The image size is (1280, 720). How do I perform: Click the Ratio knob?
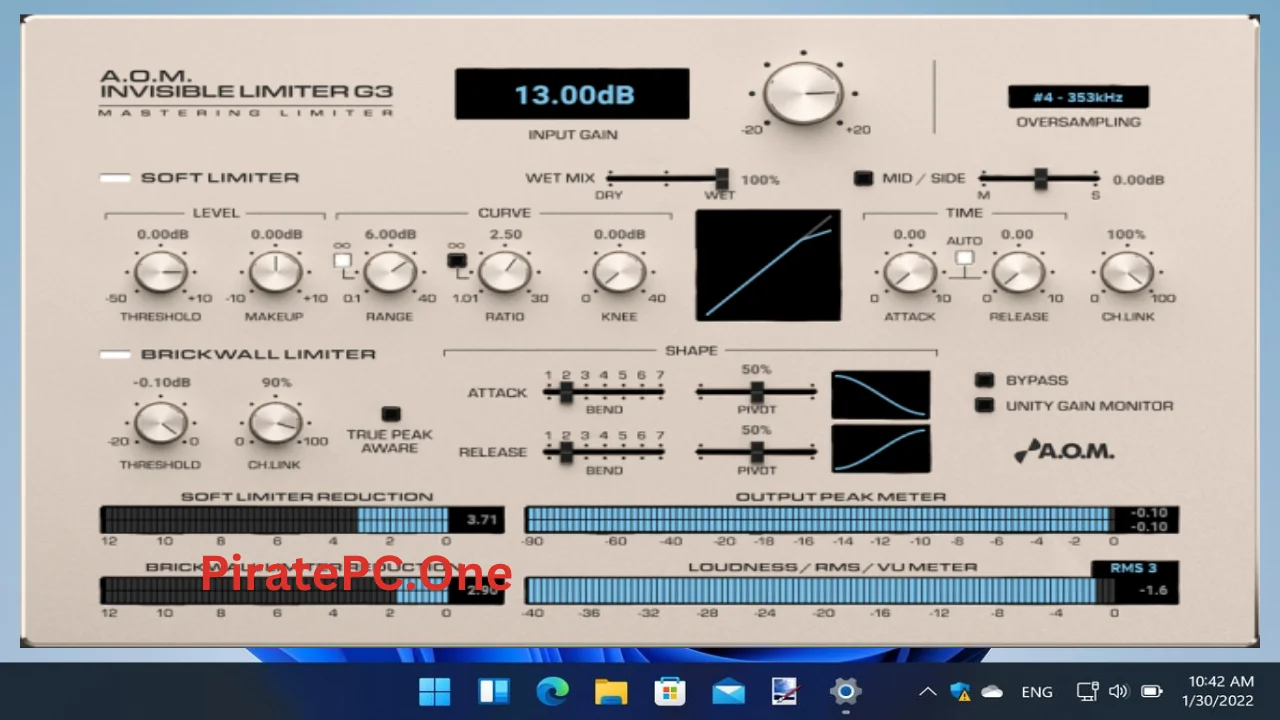click(504, 271)
